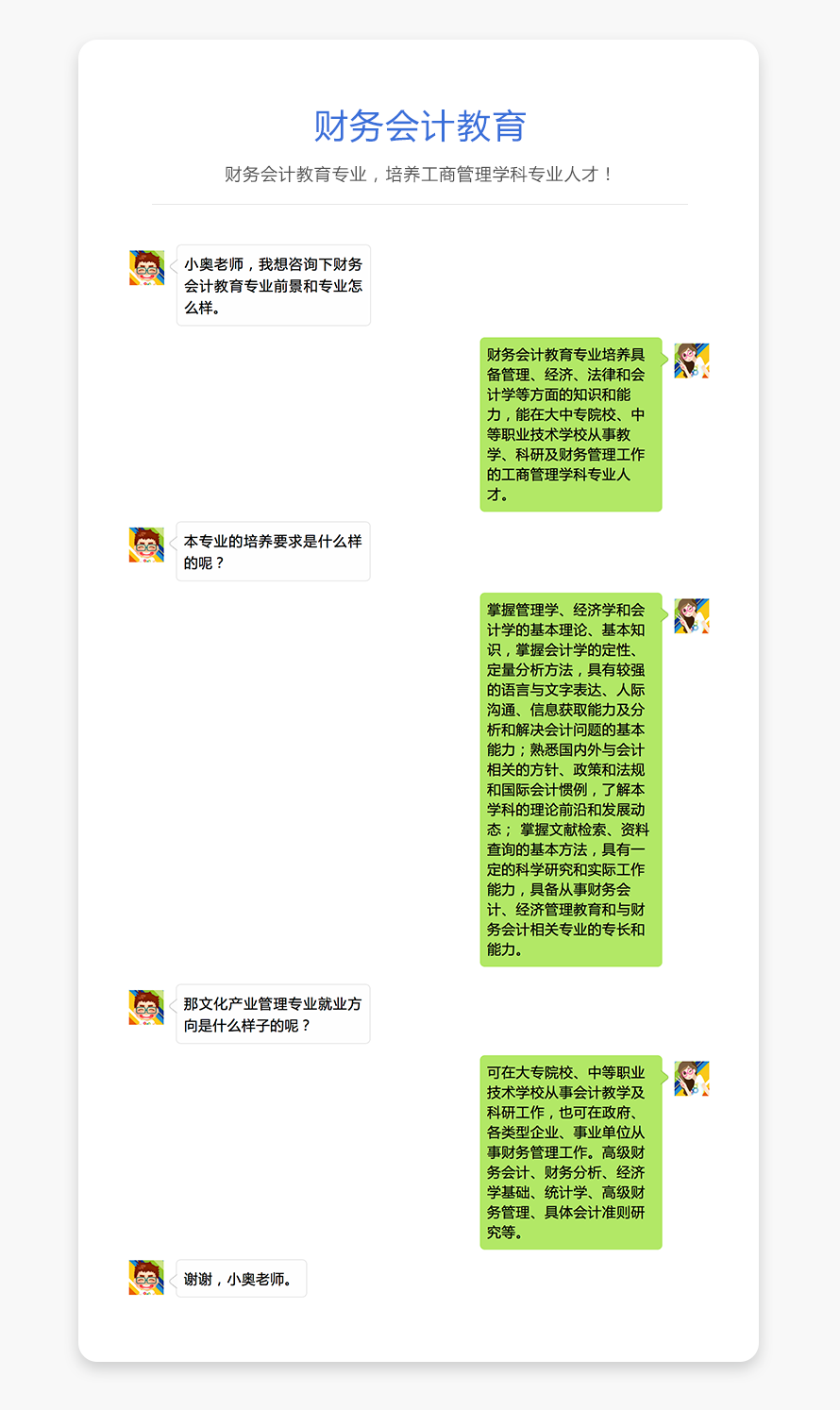
Task: Select the white bubble "本专业的培养要求是什么样的呢？"
Action: click(273, 551)
